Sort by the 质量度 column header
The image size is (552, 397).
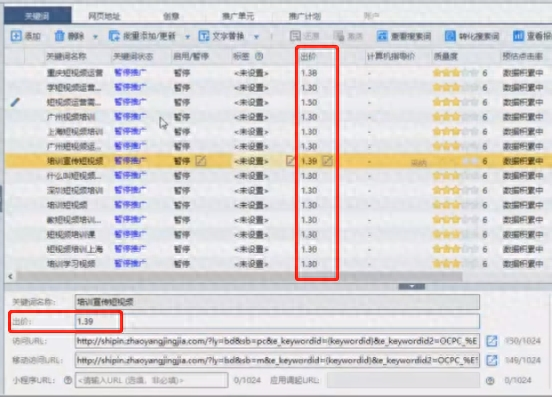[445, 56]
